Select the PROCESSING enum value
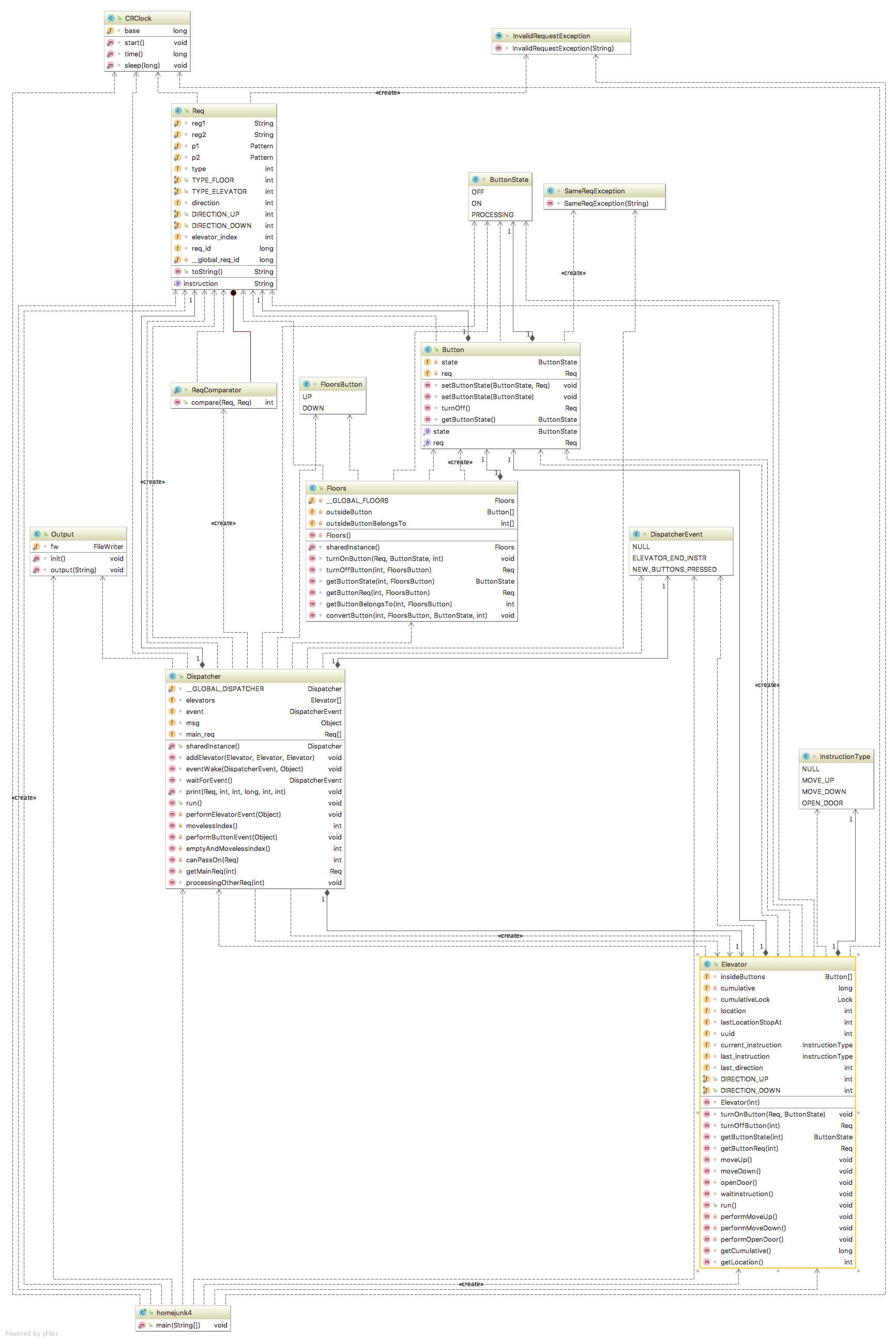 tap(493, 216)
